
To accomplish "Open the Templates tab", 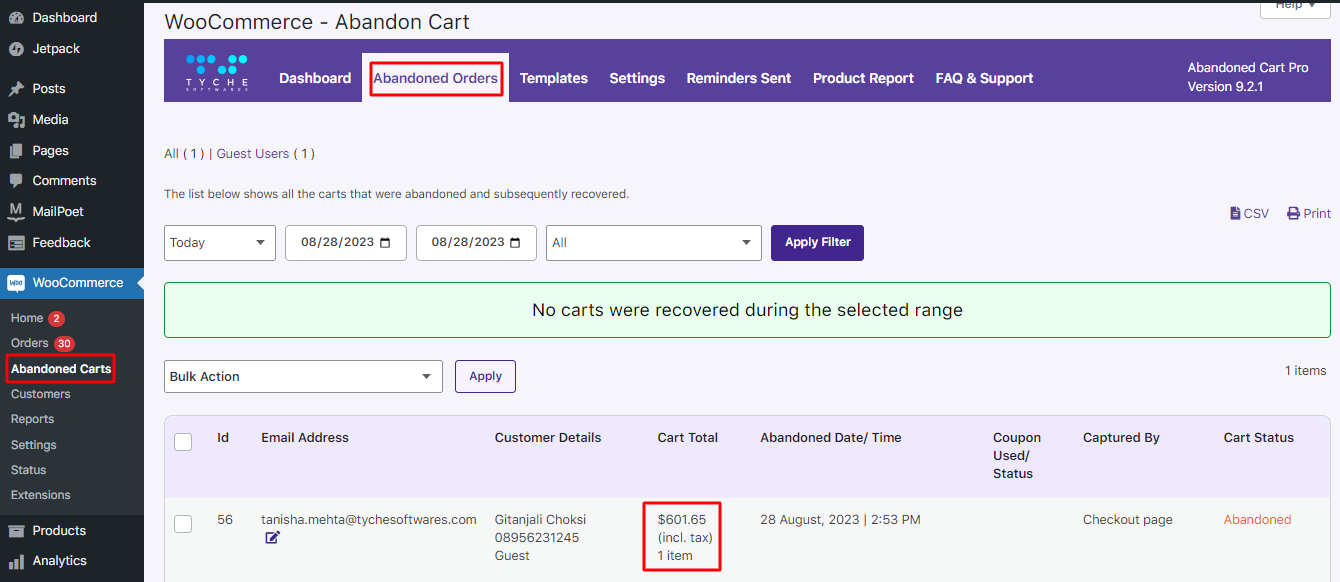I will point(554,78).
